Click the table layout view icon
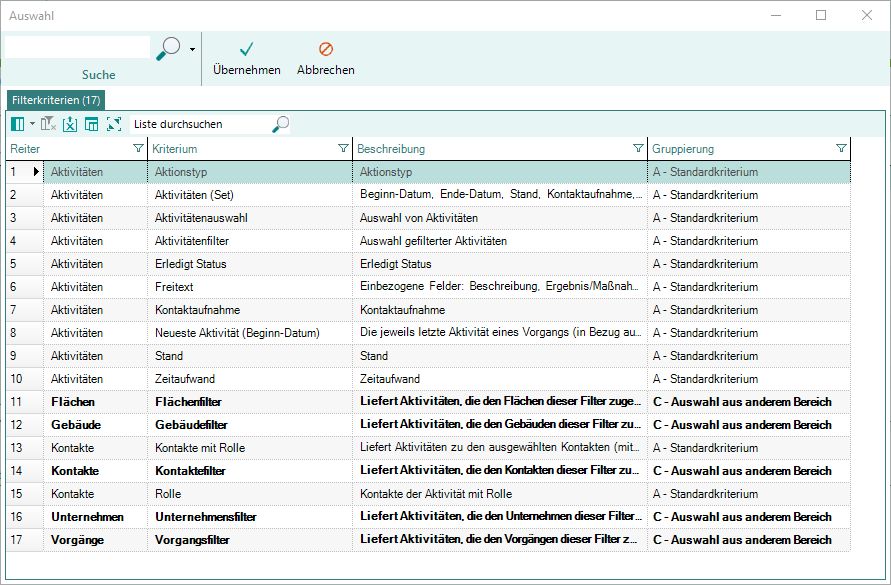The image size is (891, 585). coord(91,124)
